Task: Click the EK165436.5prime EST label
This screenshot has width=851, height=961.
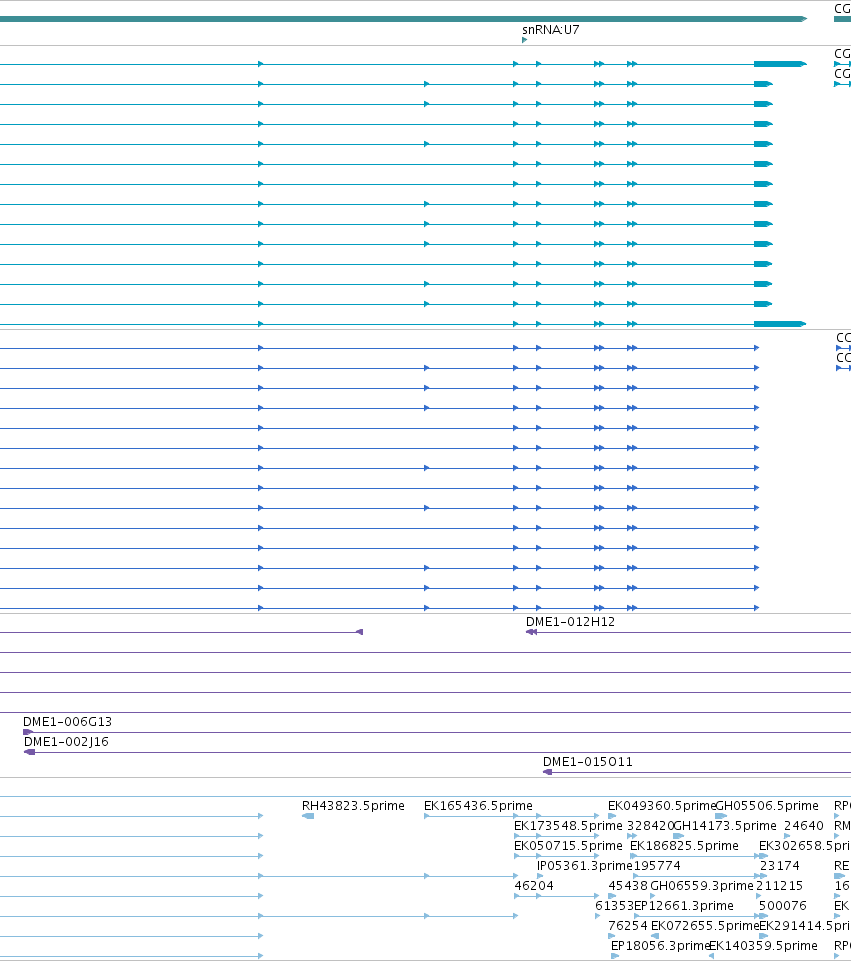Action: coord(478,805)
